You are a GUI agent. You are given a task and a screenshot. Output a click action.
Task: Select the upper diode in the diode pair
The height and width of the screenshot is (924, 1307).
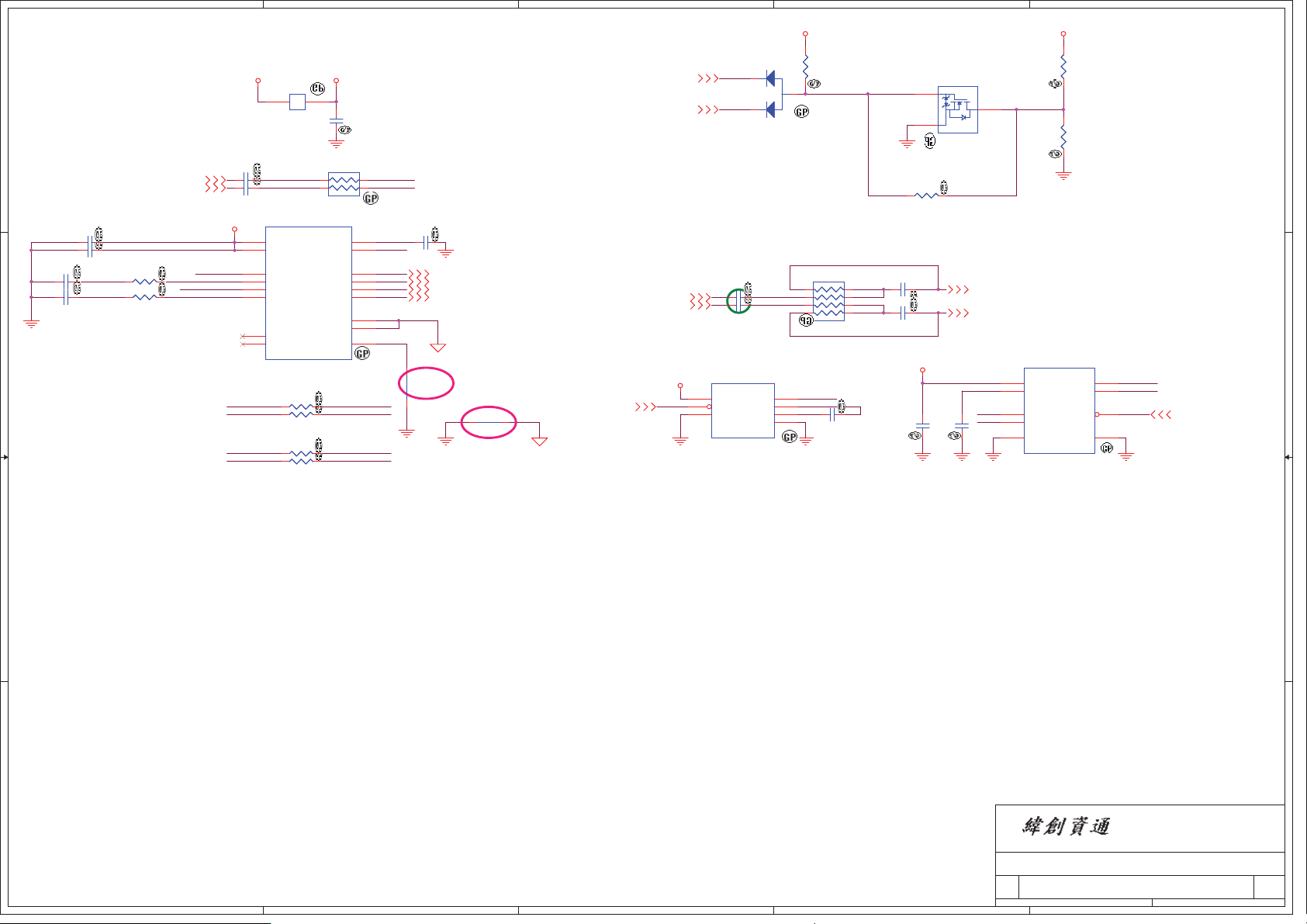[770, 78]
